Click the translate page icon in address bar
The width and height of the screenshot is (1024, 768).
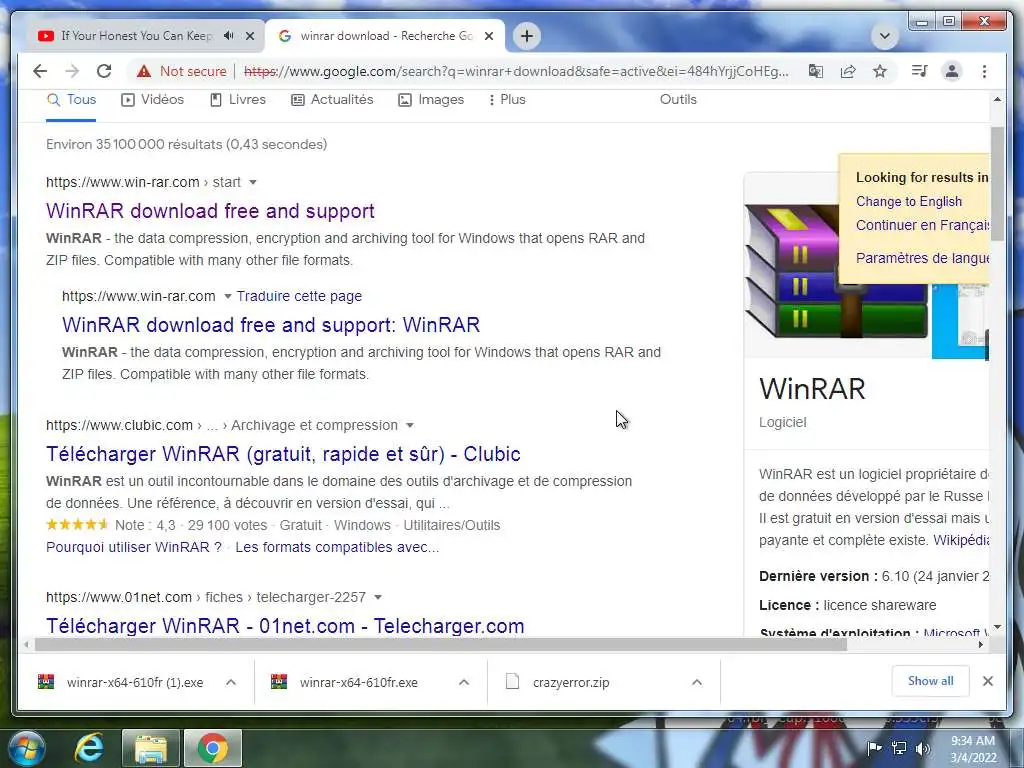pyautogui.click(x=816, y=71)
